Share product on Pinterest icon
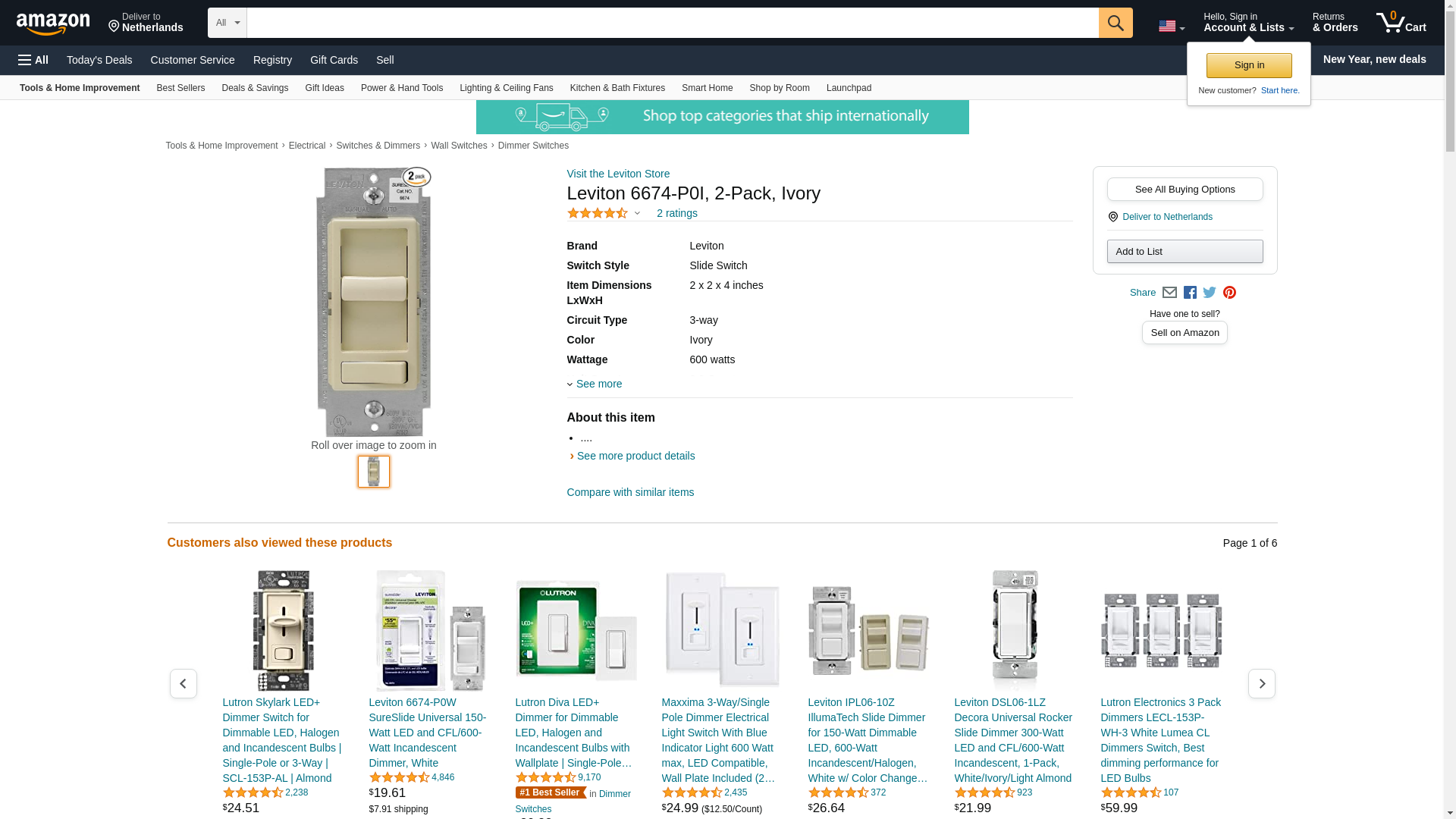Viewport: 1456px width, 819px height. coord(1229,293)
